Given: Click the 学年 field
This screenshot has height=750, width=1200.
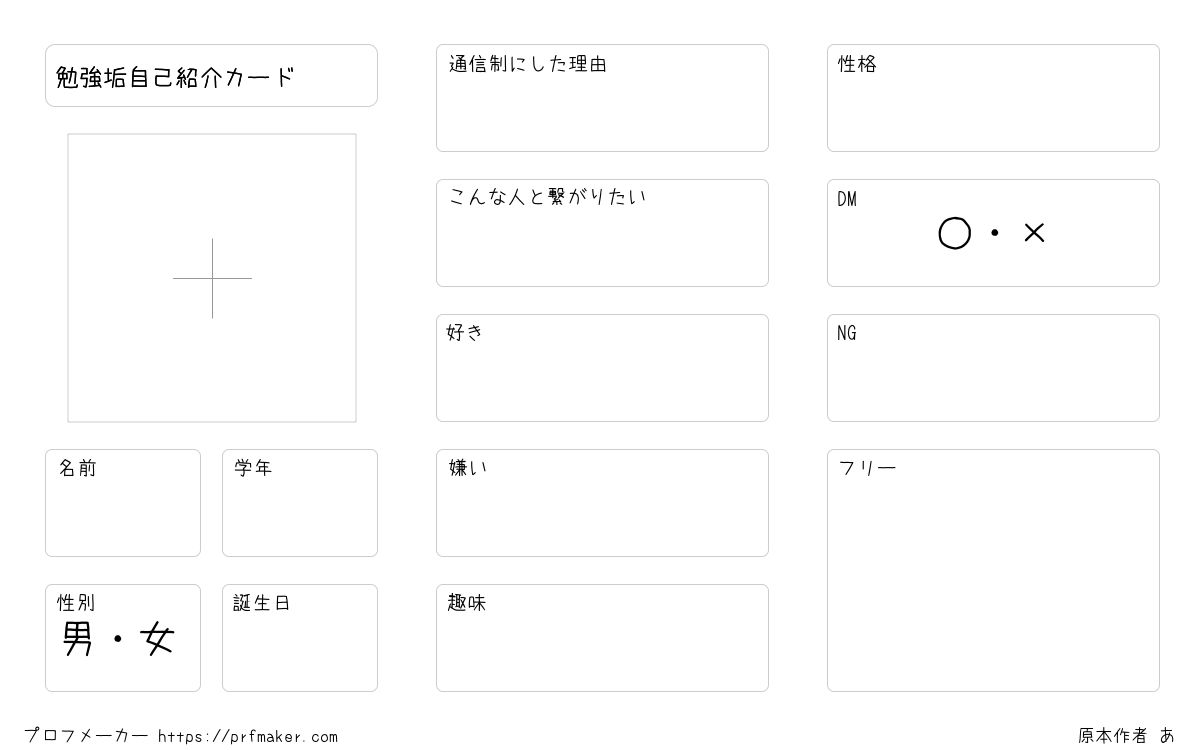Looking at the screenshot, I should click(300, 503).
